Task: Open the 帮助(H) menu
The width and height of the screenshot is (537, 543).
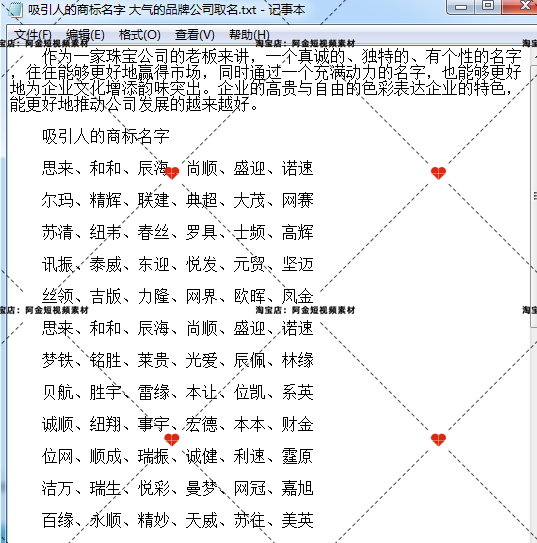Action: point(249,35)
